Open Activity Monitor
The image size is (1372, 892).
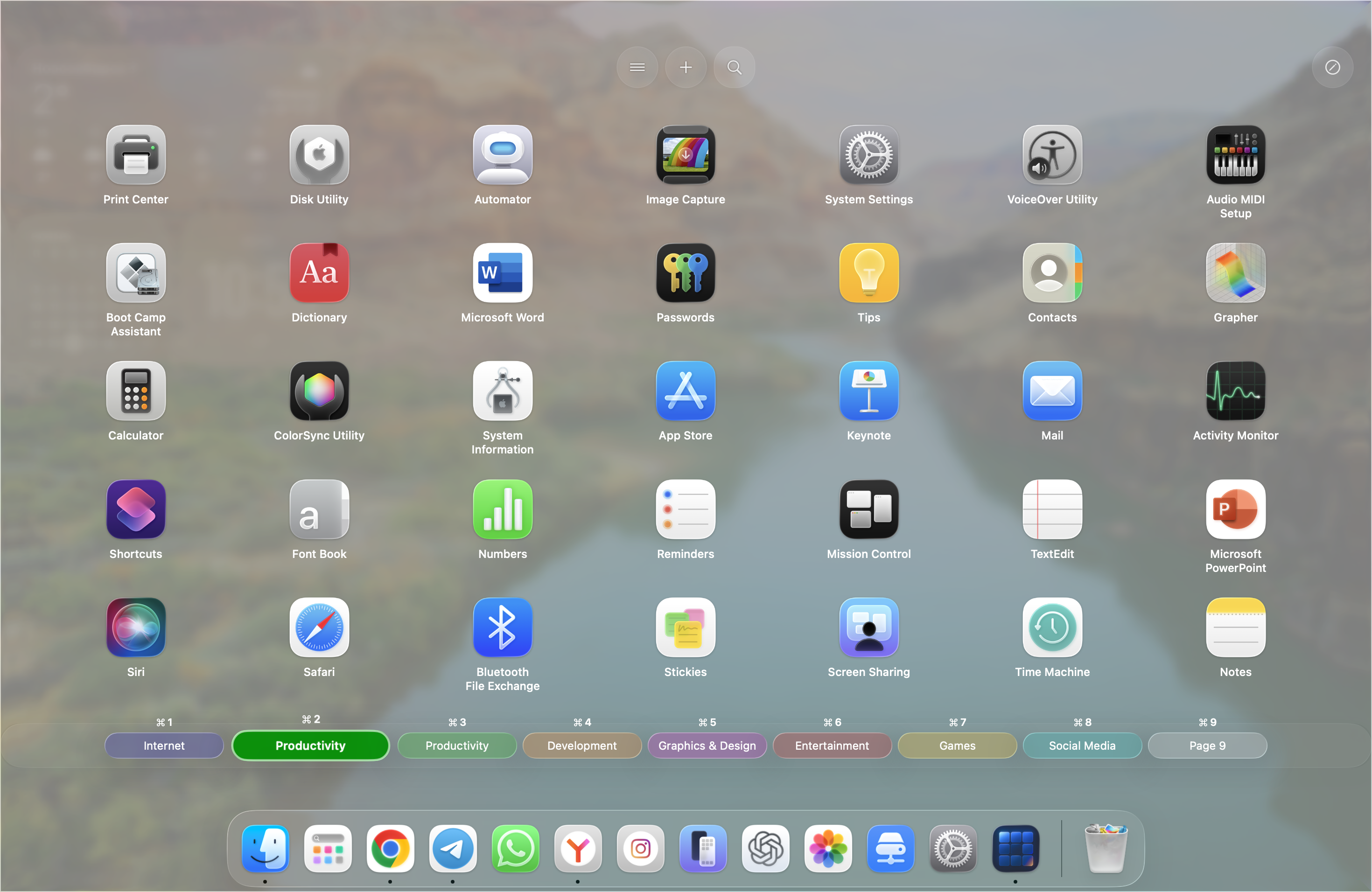pos(1235,391)
